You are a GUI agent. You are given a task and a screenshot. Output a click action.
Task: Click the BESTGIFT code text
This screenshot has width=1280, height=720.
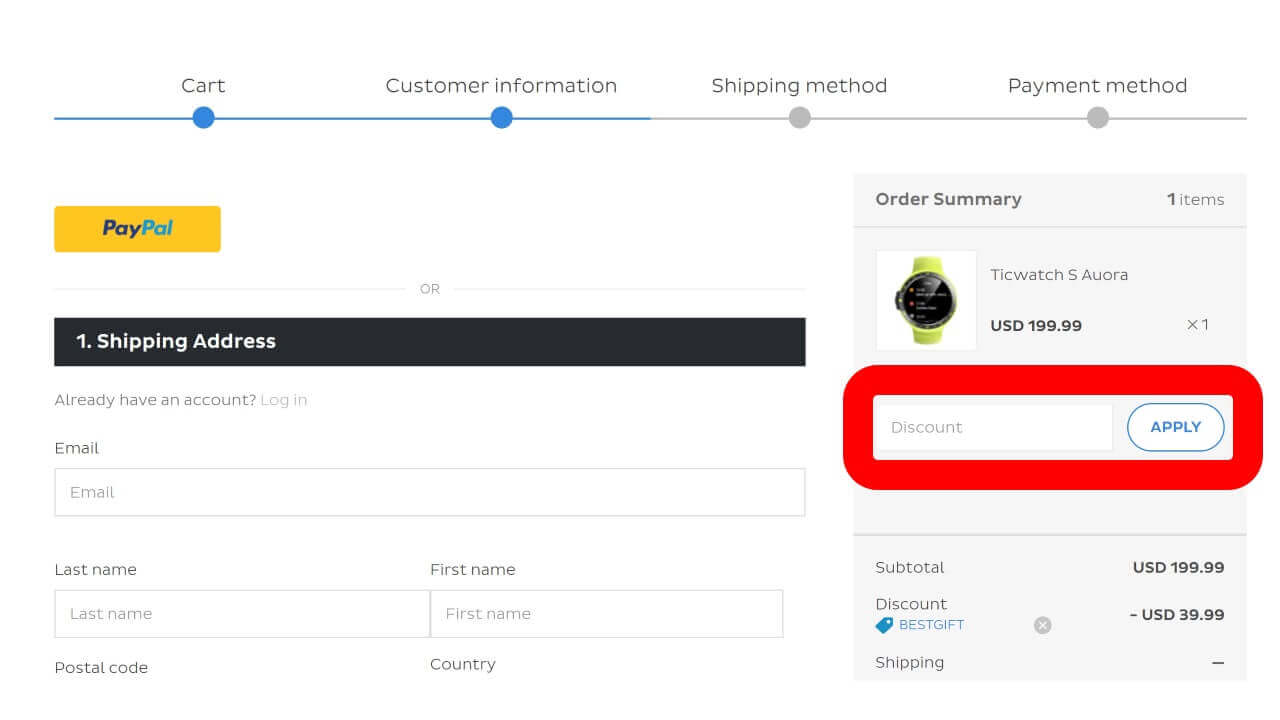(x=931, y=625)
